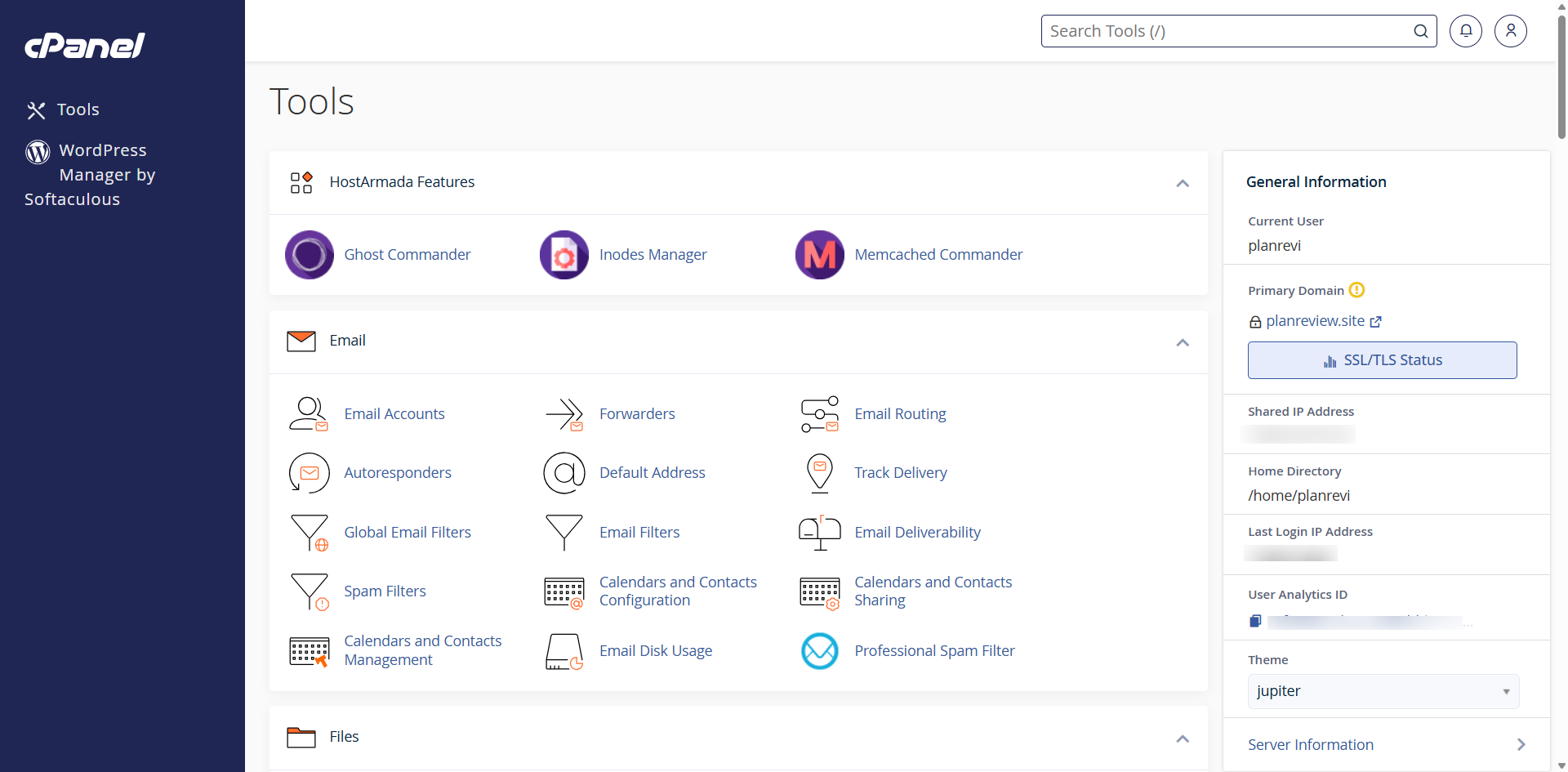Open Ghost Commander icon

click(x=310, y=255)
